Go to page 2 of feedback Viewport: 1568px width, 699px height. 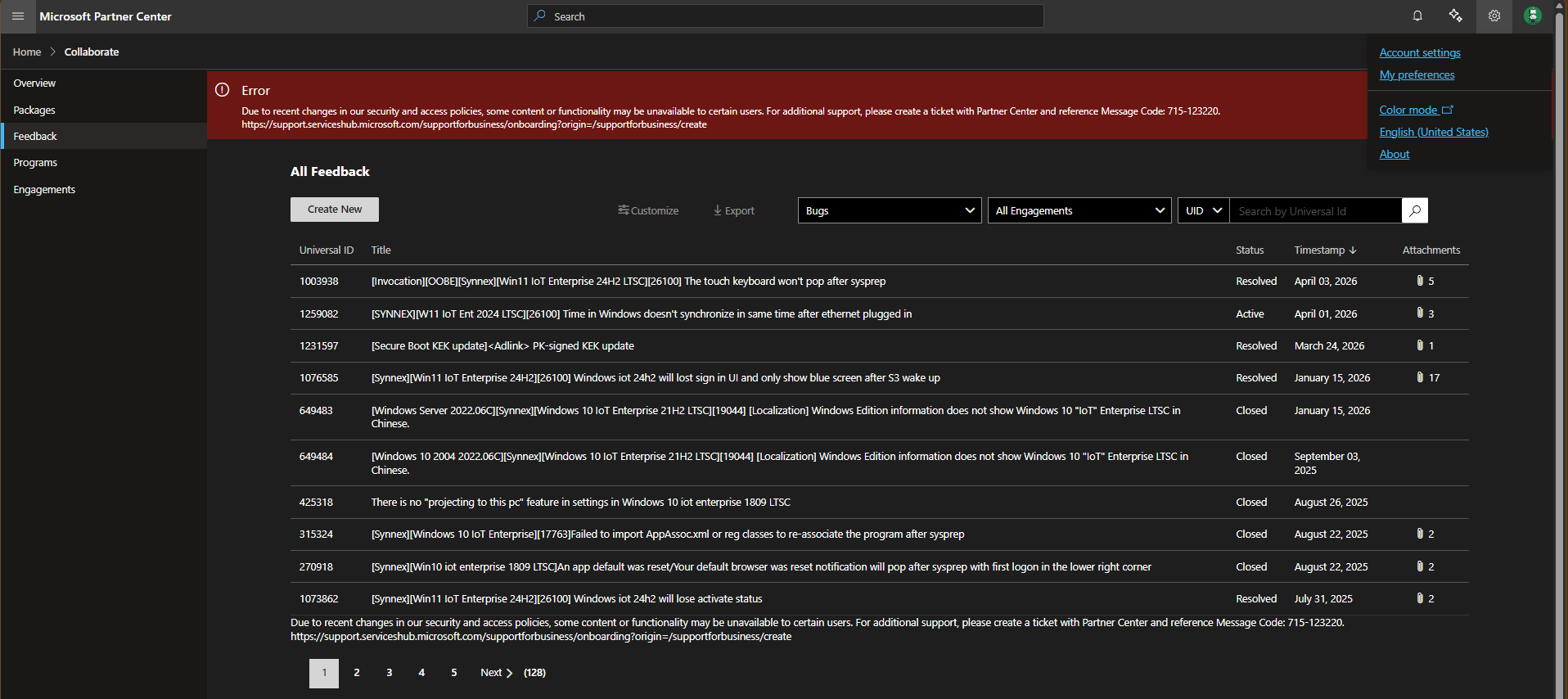[357, 673]
